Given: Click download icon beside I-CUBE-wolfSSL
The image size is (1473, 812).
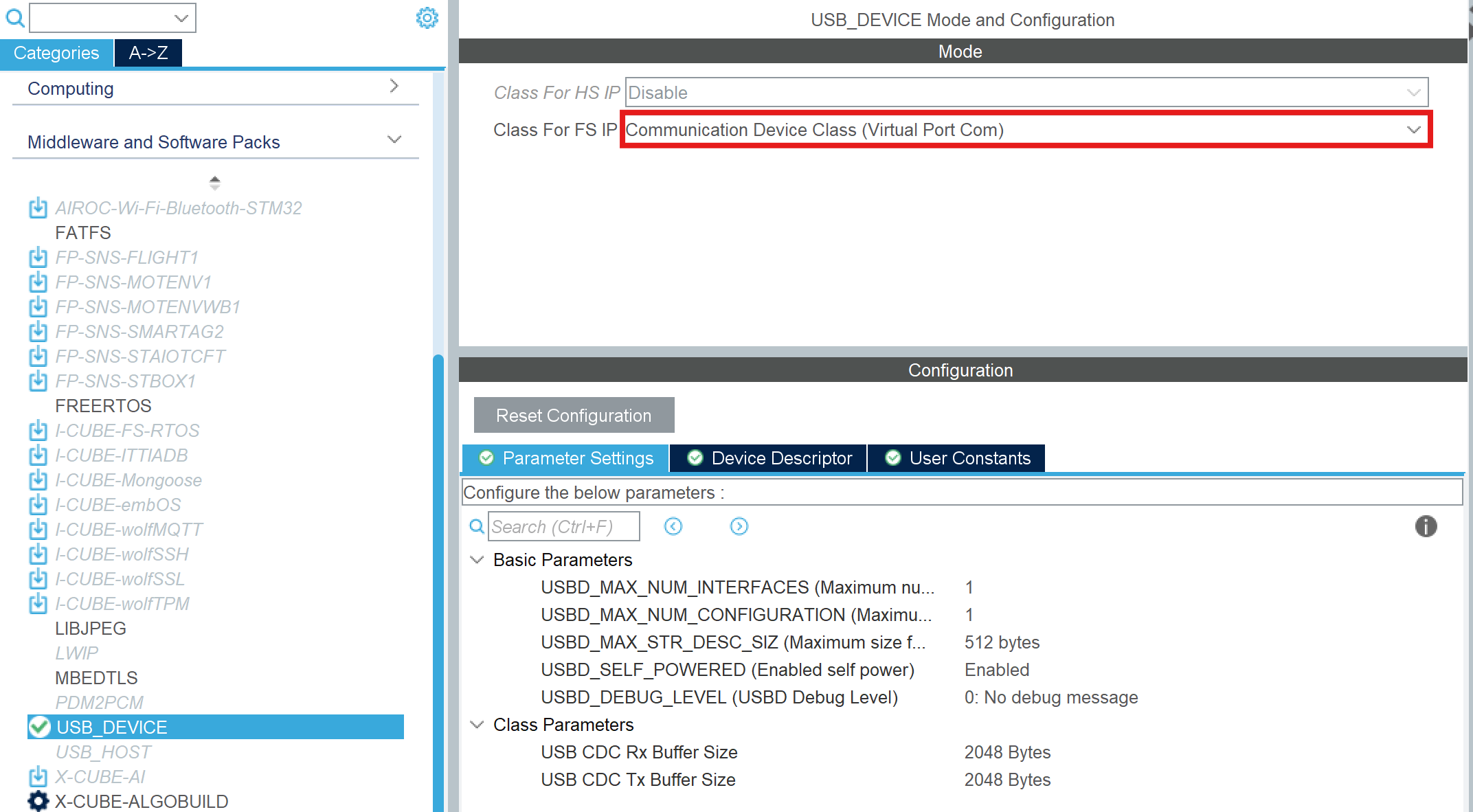Looking at the screenshot, I should 38,579.
